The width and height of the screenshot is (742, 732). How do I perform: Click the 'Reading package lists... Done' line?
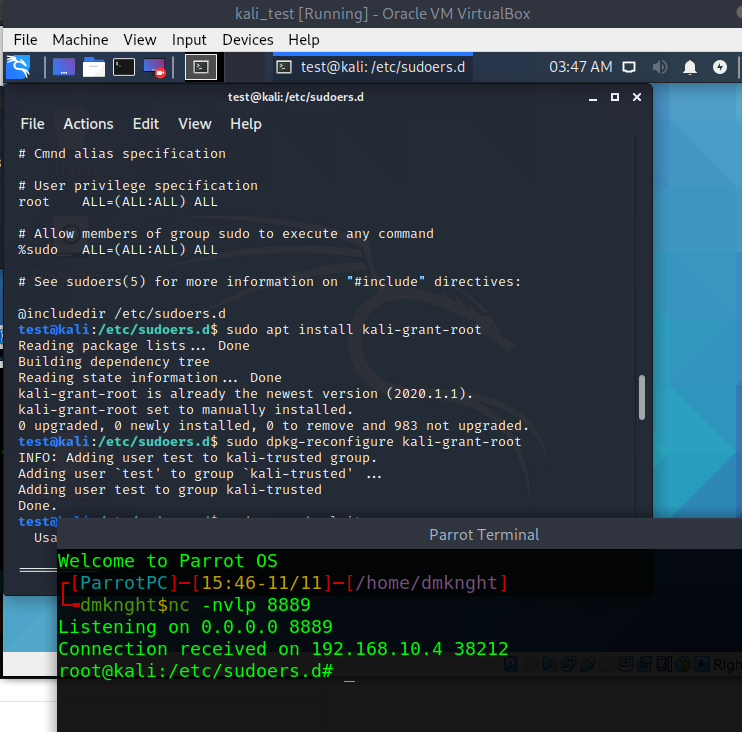pos(134,345)
